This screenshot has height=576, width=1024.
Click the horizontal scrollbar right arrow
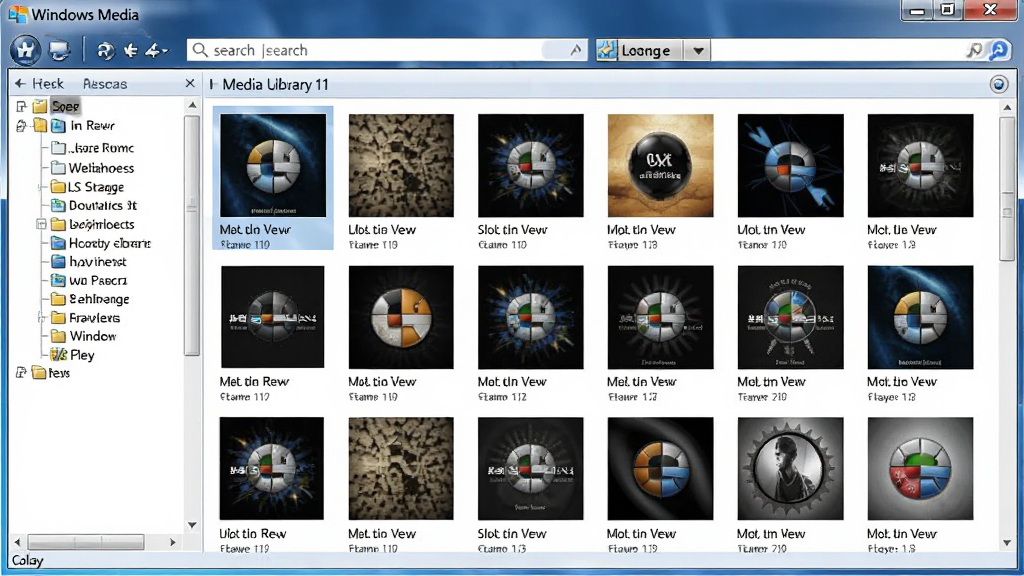172,542
